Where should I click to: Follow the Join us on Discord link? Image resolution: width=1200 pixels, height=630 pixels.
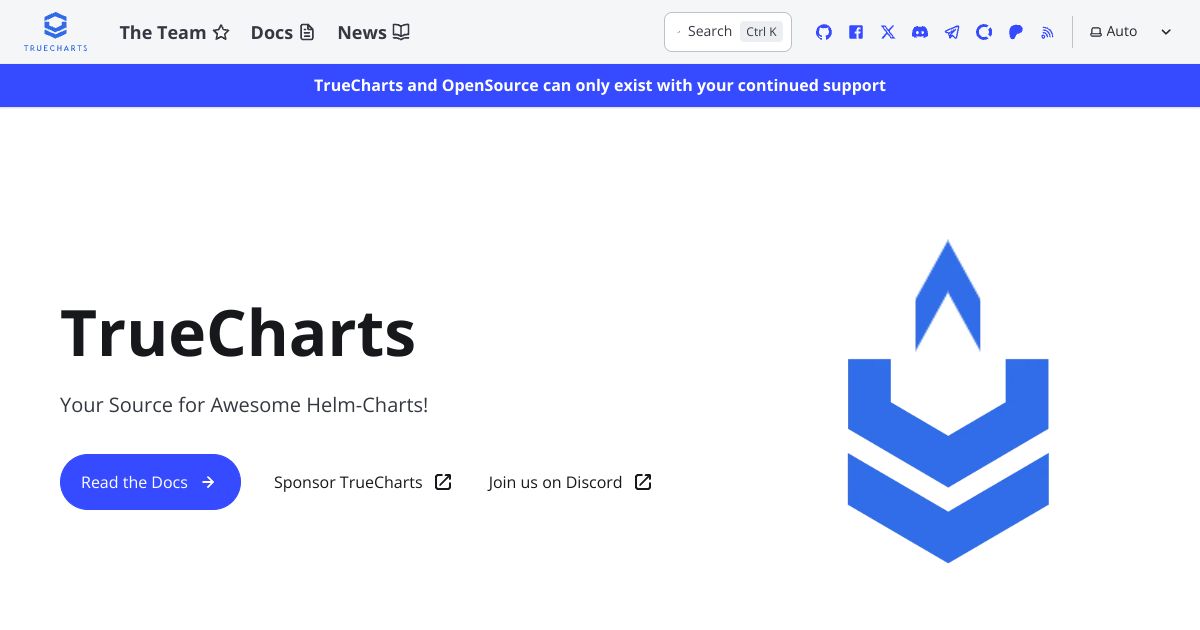(570, 482)
